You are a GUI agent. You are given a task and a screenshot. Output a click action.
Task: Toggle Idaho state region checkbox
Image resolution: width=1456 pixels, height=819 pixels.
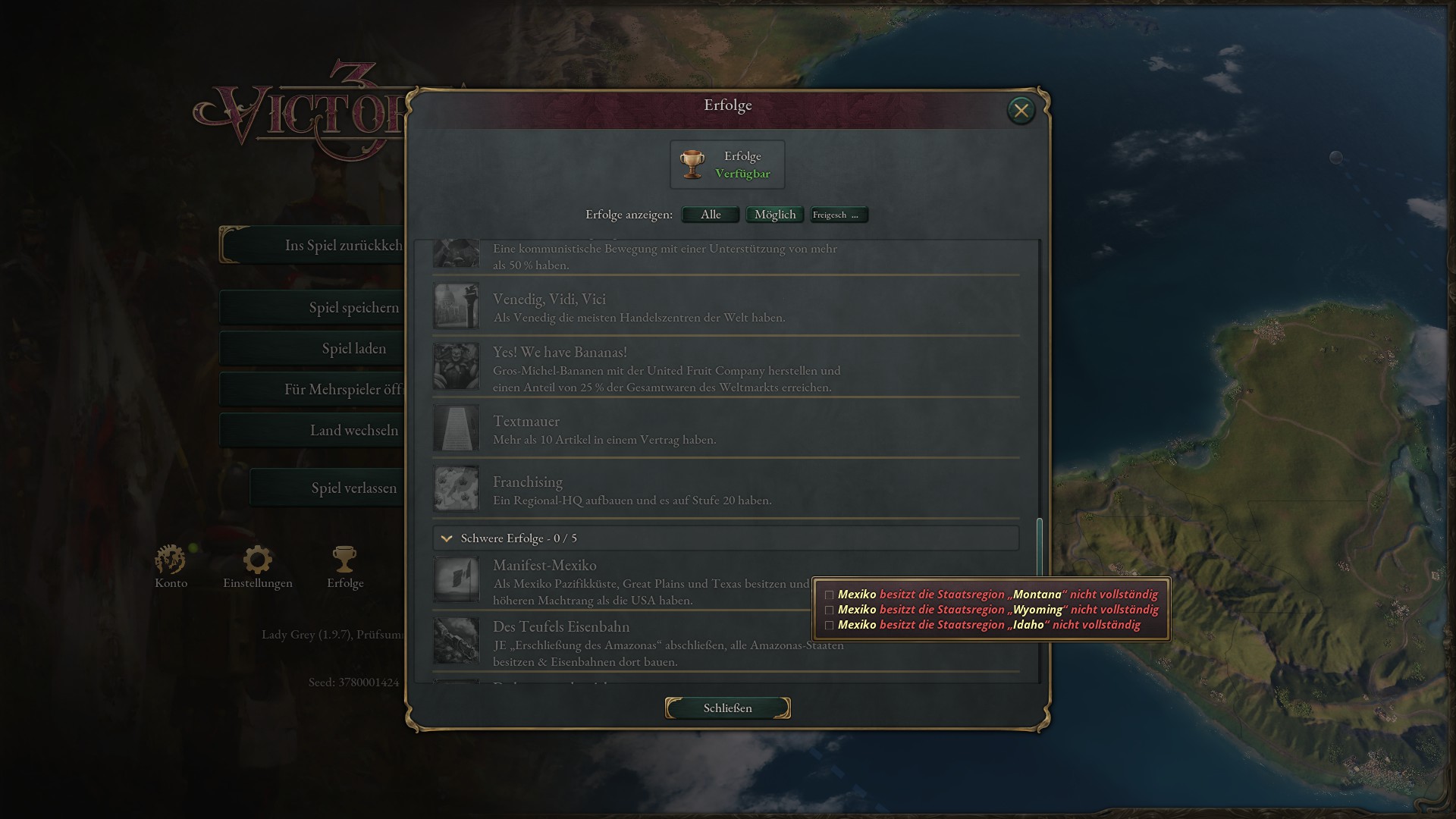(x=829, y=626)
